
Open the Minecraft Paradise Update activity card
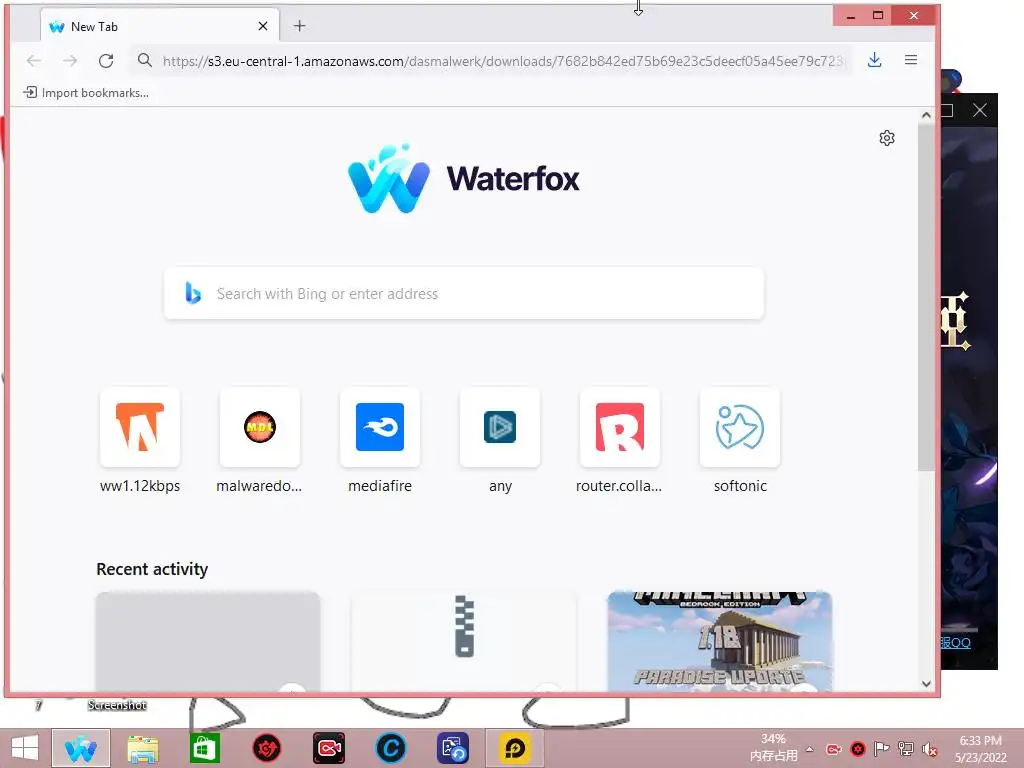point(720,641)
